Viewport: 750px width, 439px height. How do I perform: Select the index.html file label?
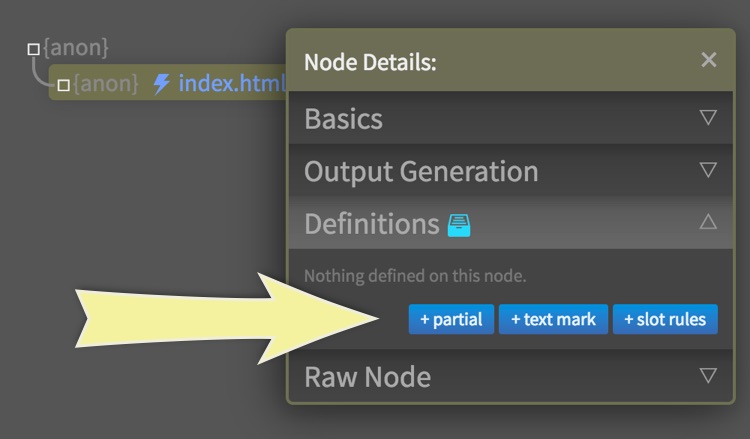(x=232, y=84)
